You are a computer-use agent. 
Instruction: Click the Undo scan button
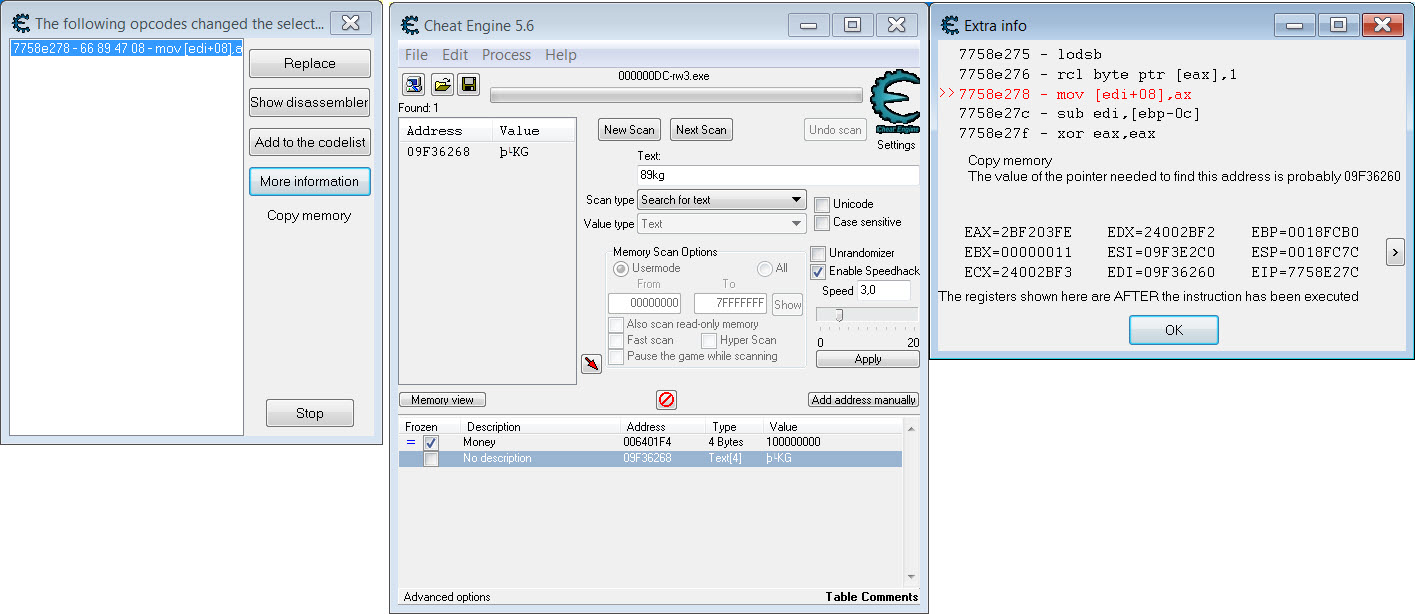point(835,129)
